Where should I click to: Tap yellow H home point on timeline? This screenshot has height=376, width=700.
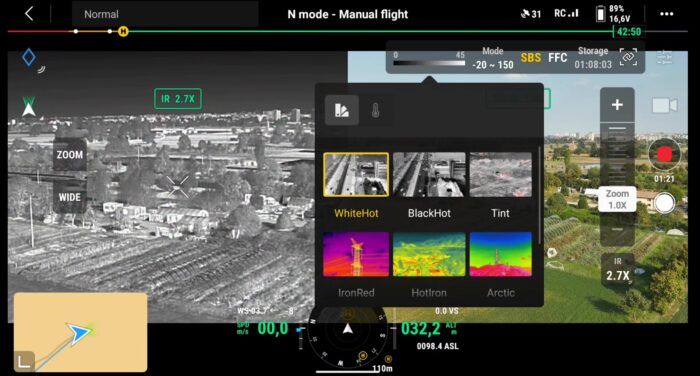pos(123,32)
